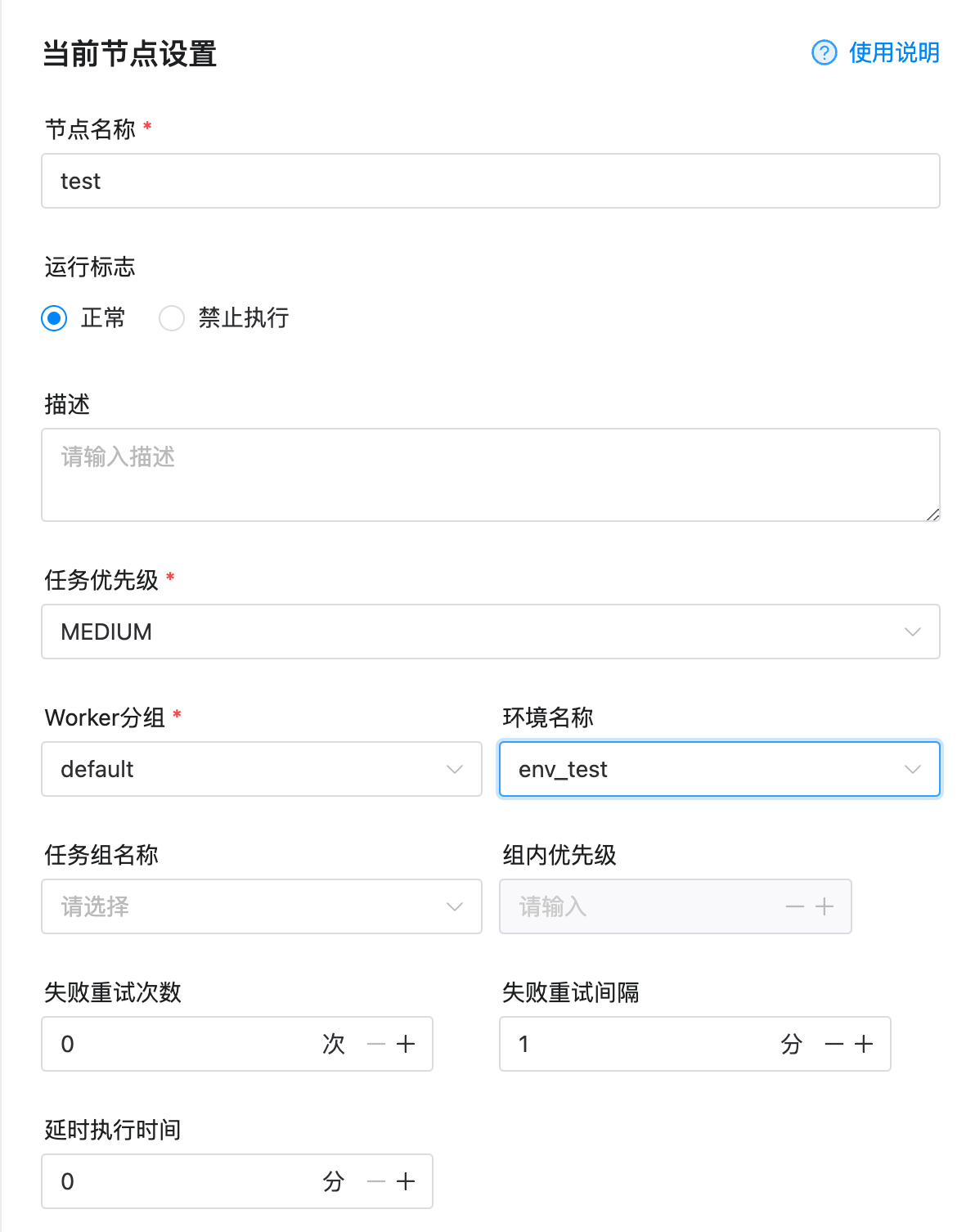Decrease 失败重试间隔 with minus icon

834,1044
